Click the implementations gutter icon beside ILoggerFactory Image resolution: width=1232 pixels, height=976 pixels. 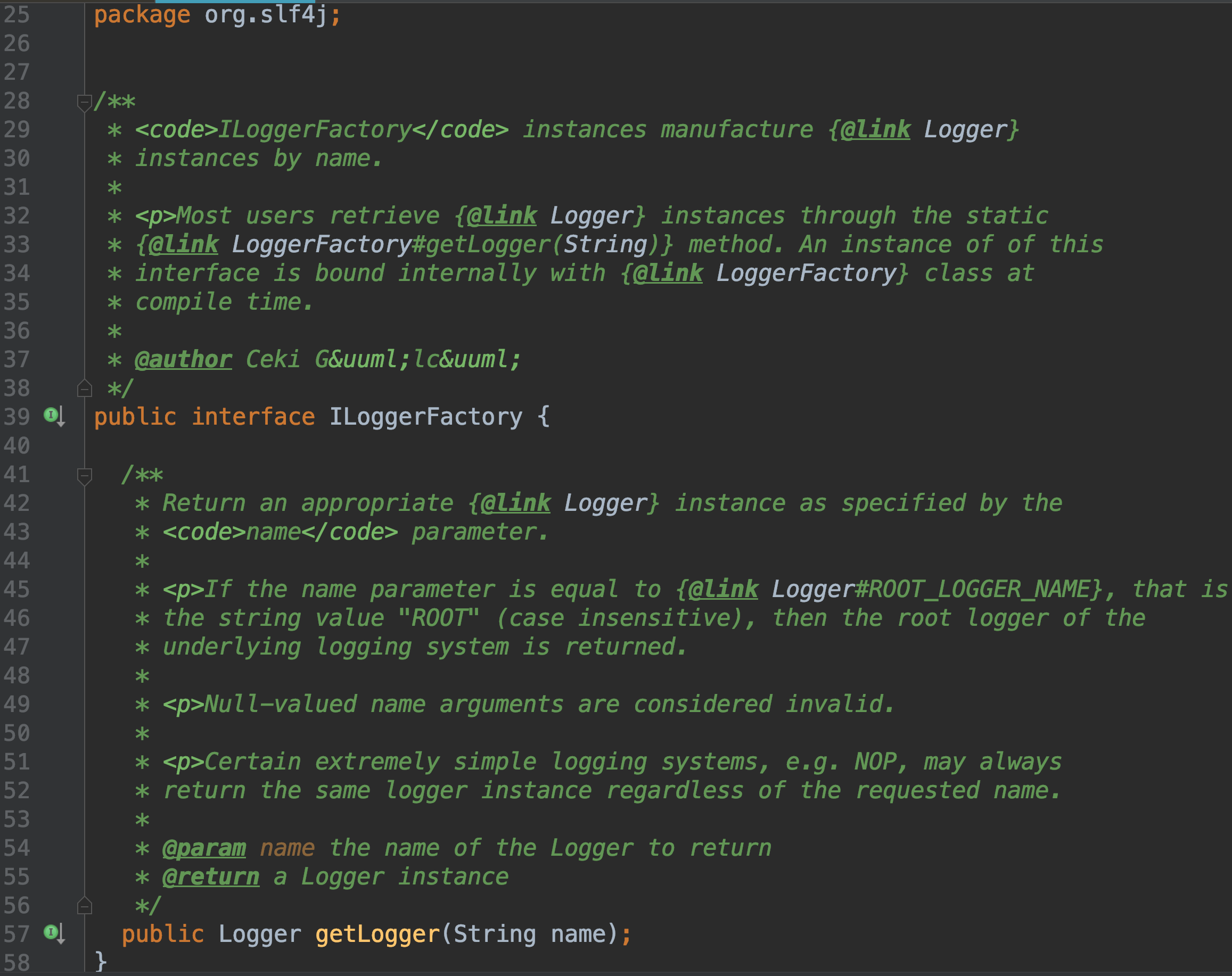[x=54, y=416]
